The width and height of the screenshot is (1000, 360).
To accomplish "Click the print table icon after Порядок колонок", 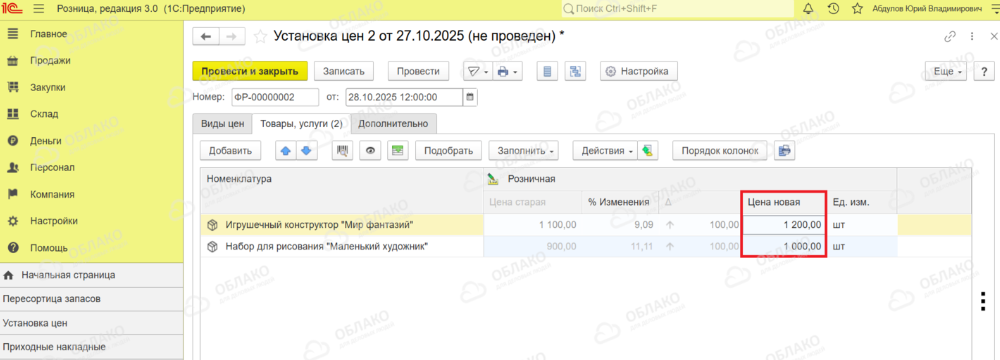I will click(785, 151).
